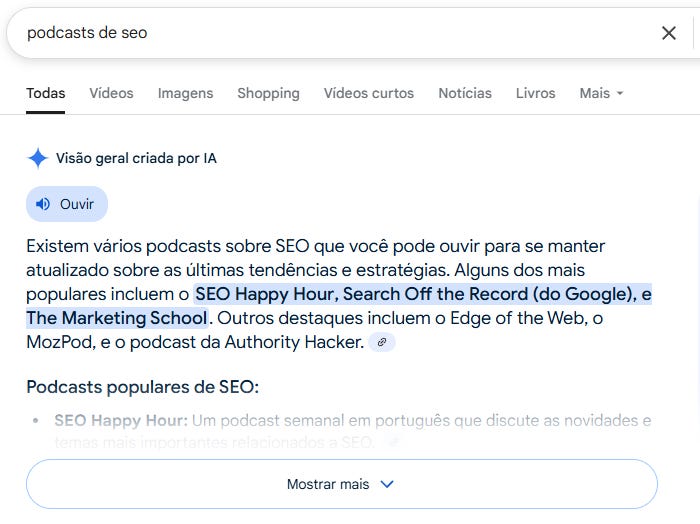Clear the search box with the X icon
This screenshot has width=700, height=524.
click(x=668, y=33)
